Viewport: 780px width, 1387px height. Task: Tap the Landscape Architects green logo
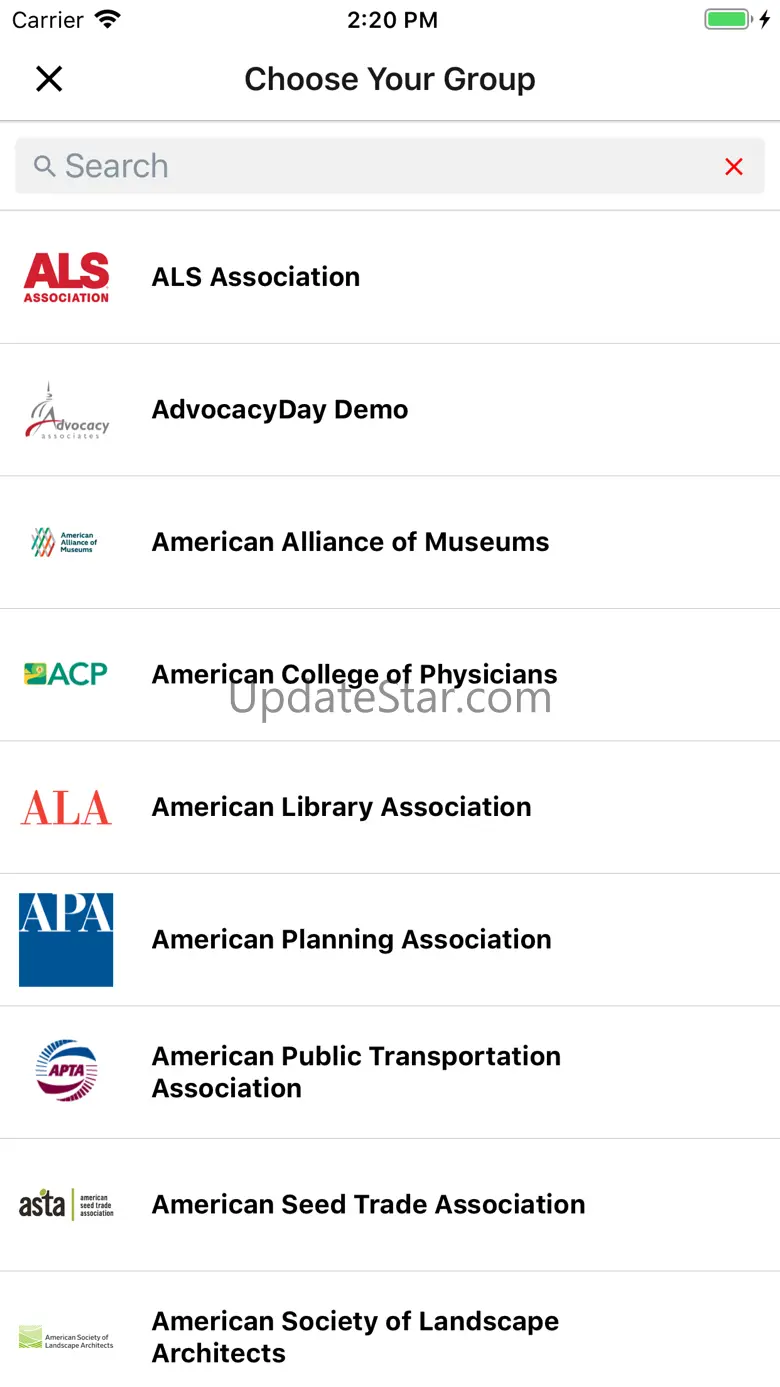66,1337
